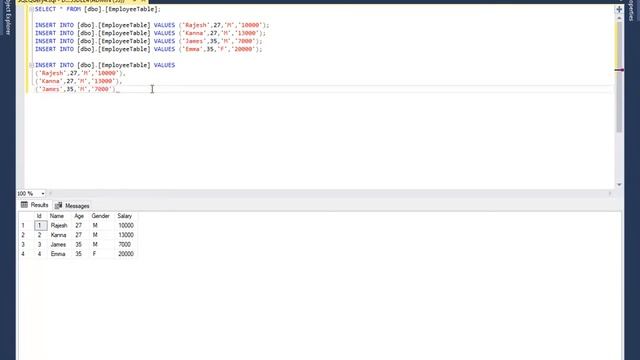Image resolution: width=640 pixels, height=360 pixels.
Task: Select the Id column header
Action: [x=39, y=216]
